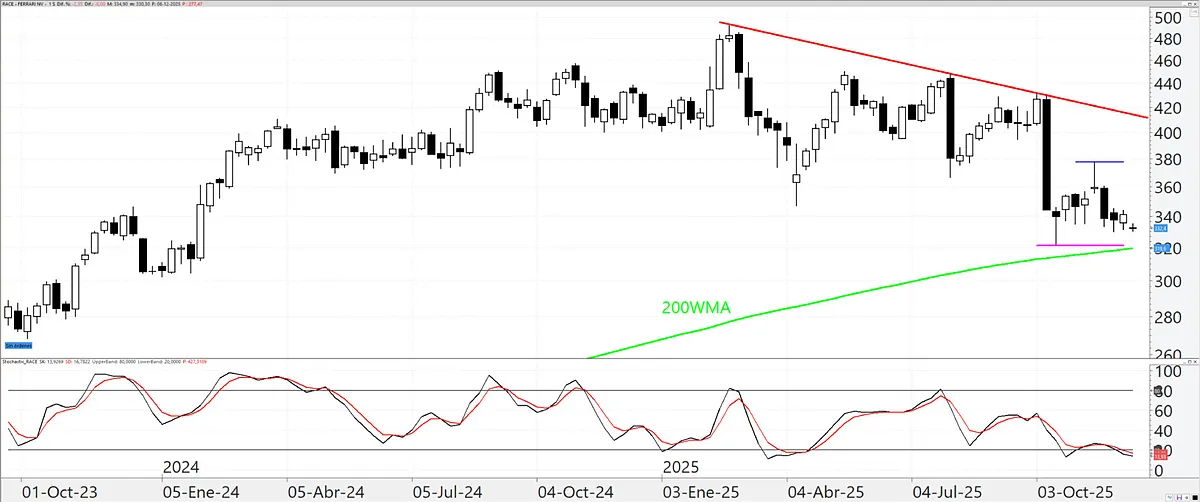Click the 500 price level on axis

pos(1168,17)
